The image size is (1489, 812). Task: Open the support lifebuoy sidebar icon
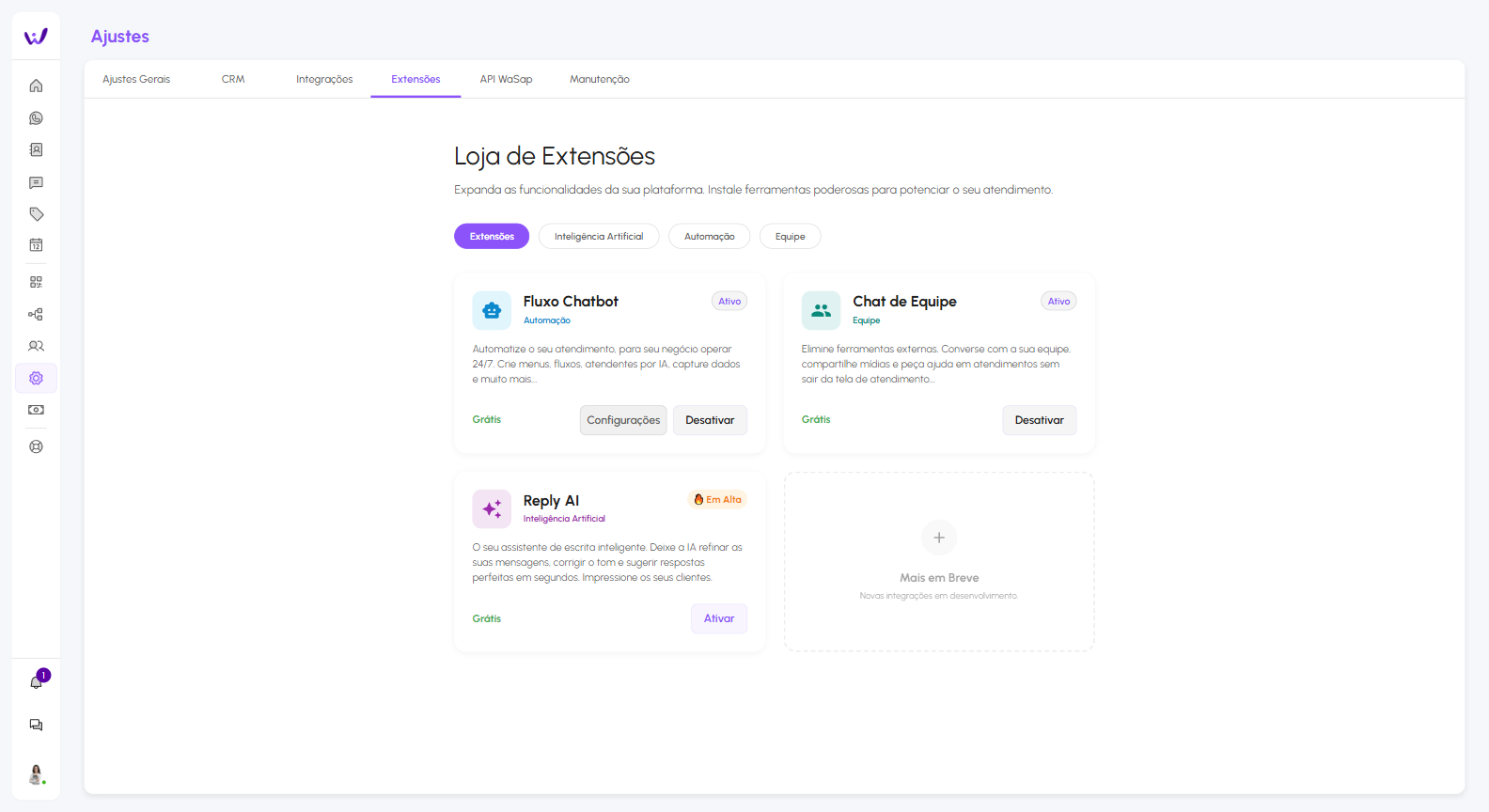point(36,447)
